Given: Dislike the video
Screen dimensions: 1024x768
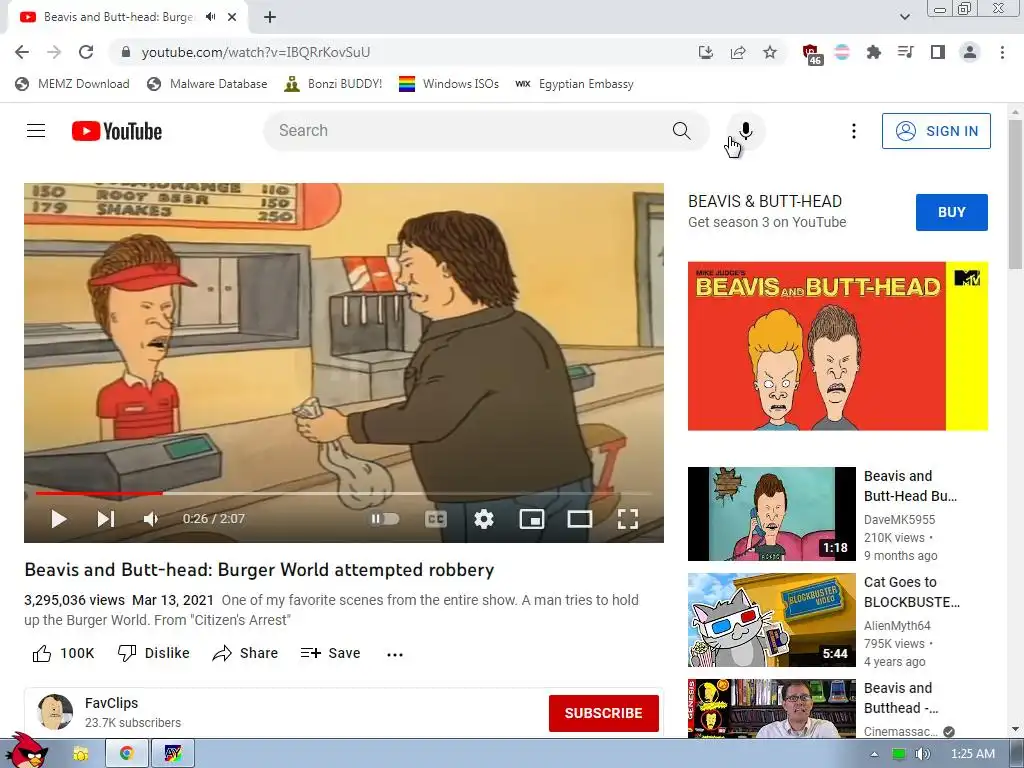Looking at the screenshot, I should [153, 653].
